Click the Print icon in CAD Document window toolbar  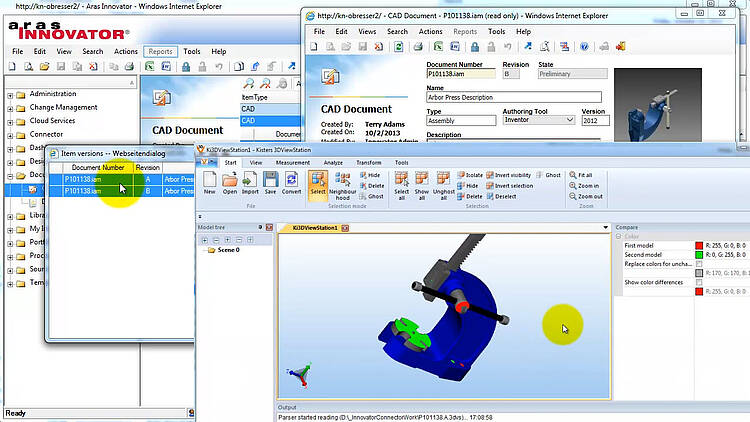[418, 46]
